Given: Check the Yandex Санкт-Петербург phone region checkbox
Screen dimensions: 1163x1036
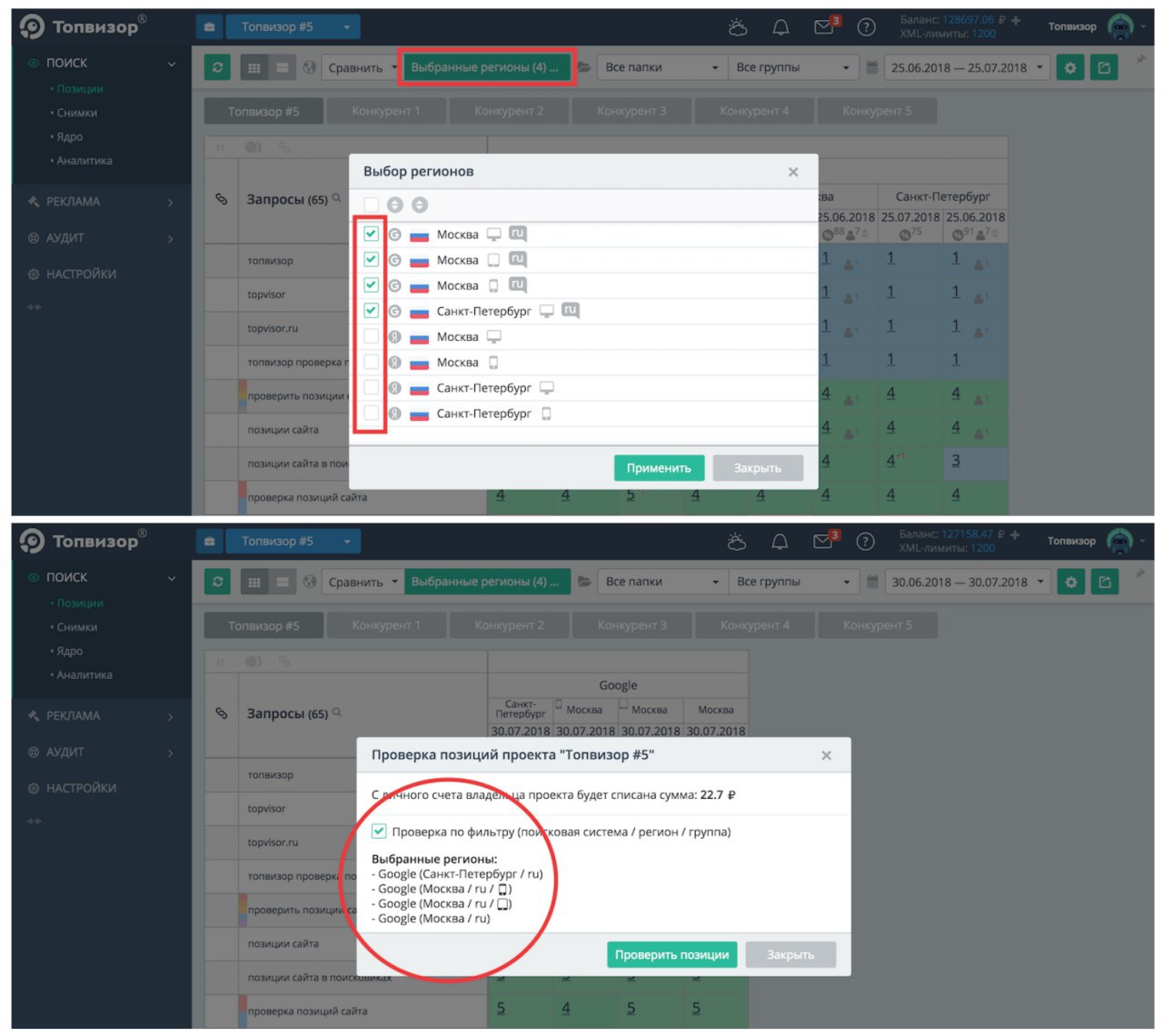Looking at the screenshot, I should pyautogui.click(x=371, y=413).
